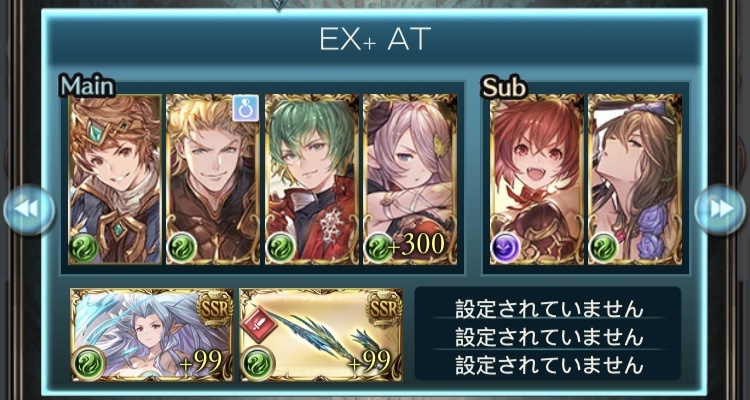Select the long-haired sub character with roses
This screenshot has width=750, height=400.
635,179
